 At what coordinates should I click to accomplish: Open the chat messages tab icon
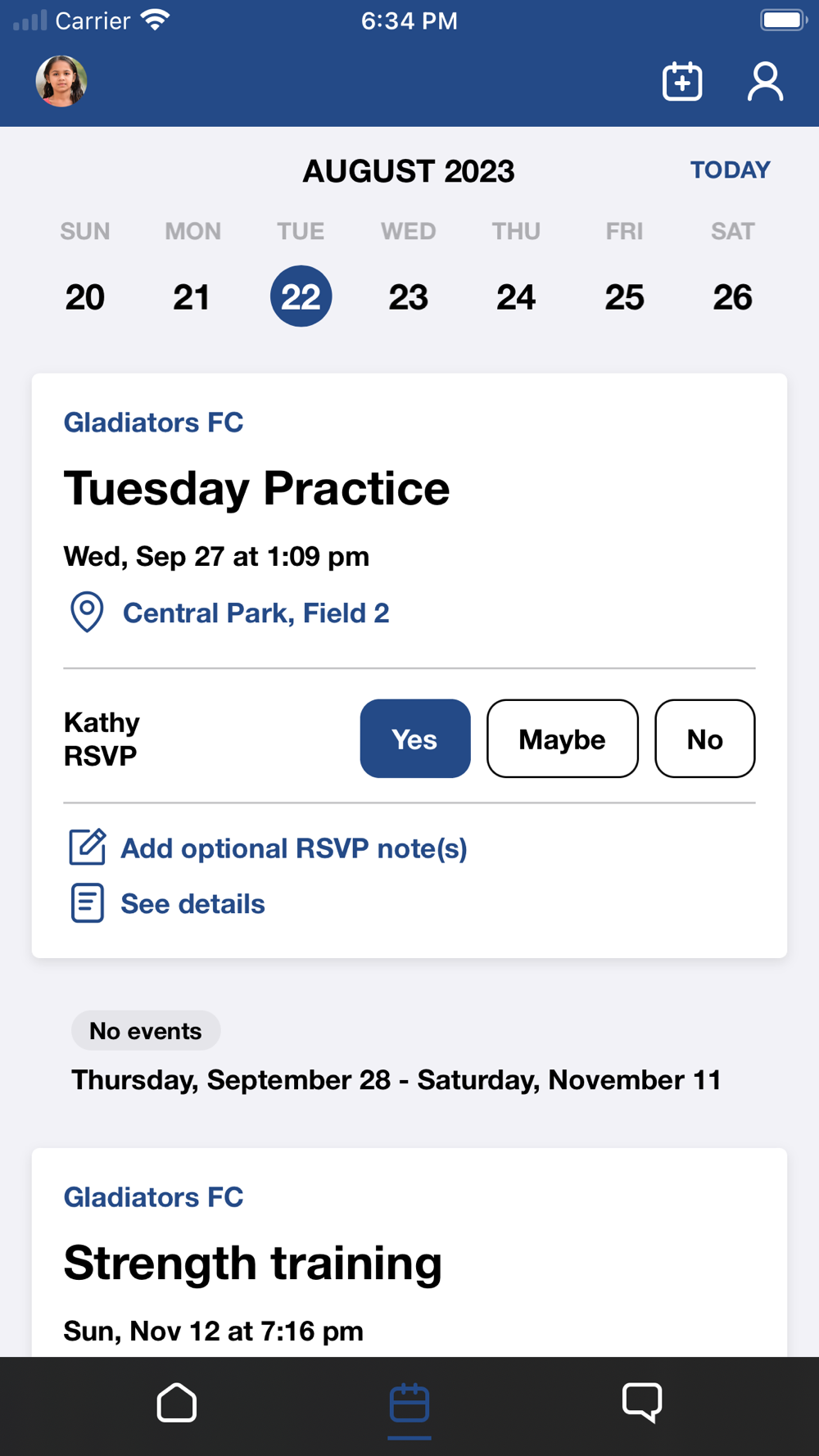(x=642, y=1403)
